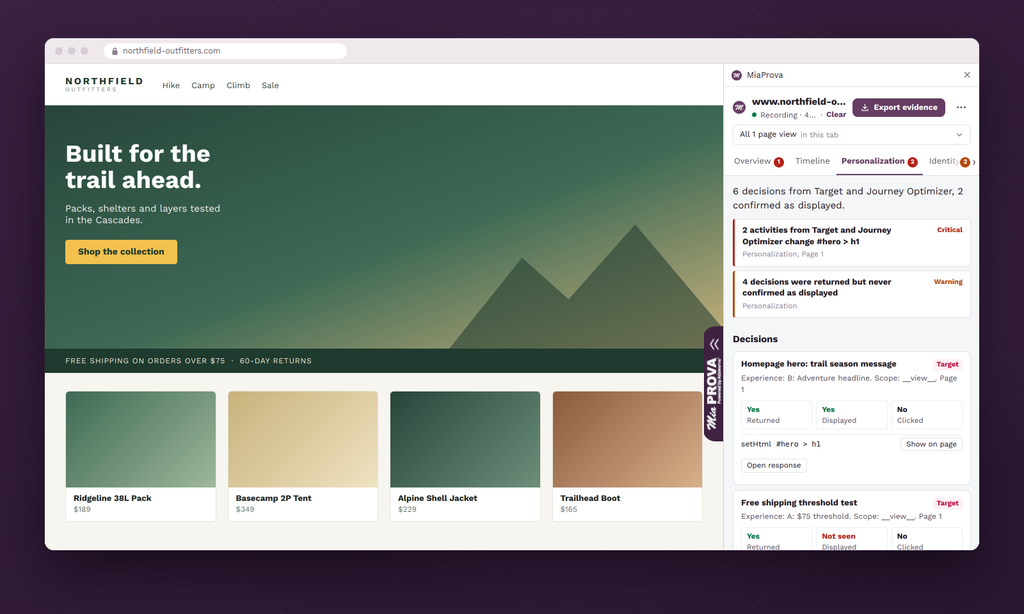
Task: Select the Personalization tab
Action: point(879,161)
